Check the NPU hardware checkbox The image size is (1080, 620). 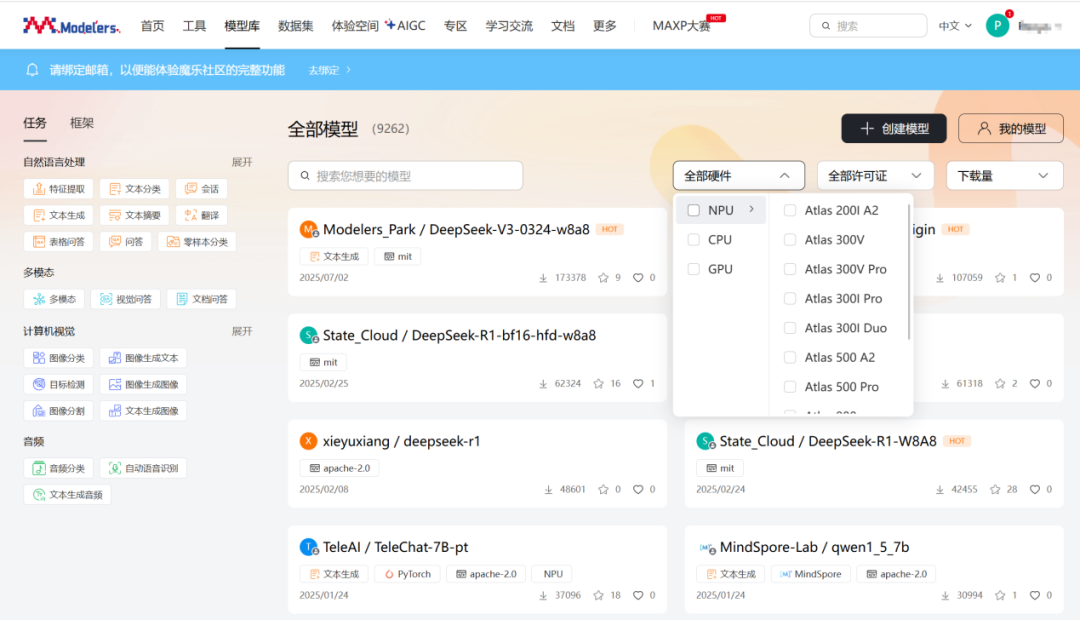click(694, 210)
